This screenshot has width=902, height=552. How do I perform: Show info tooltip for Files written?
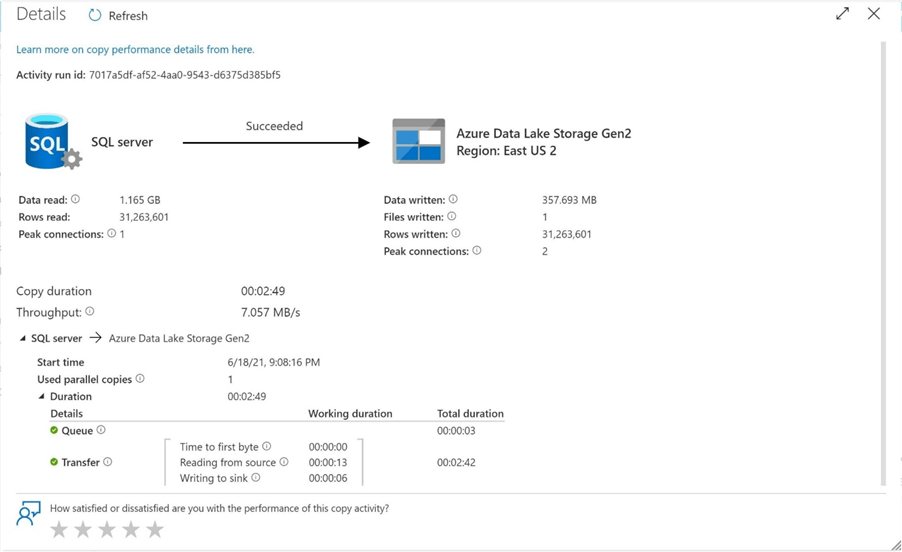pyautogui.click(x=452, y=216)
